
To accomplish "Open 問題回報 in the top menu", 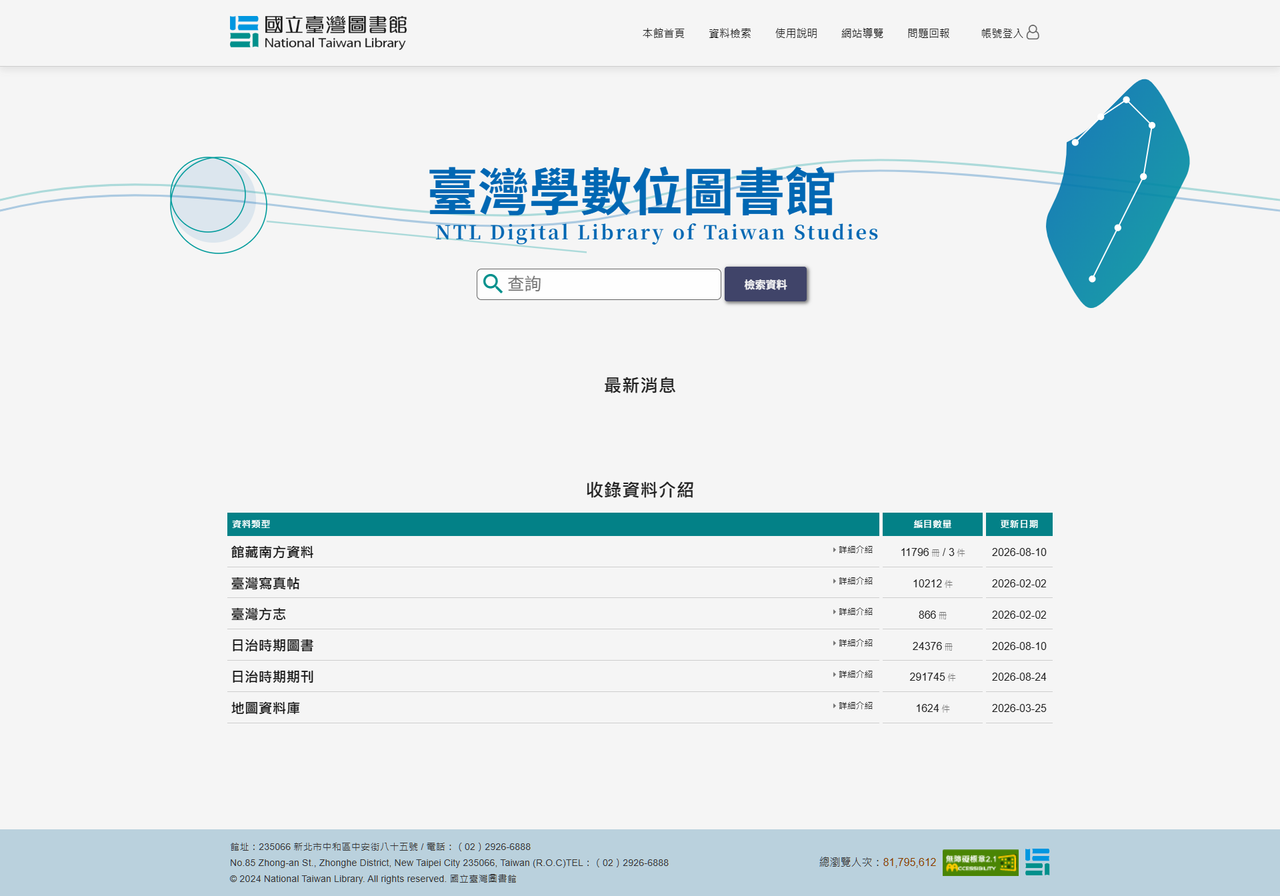I will 929,33.
